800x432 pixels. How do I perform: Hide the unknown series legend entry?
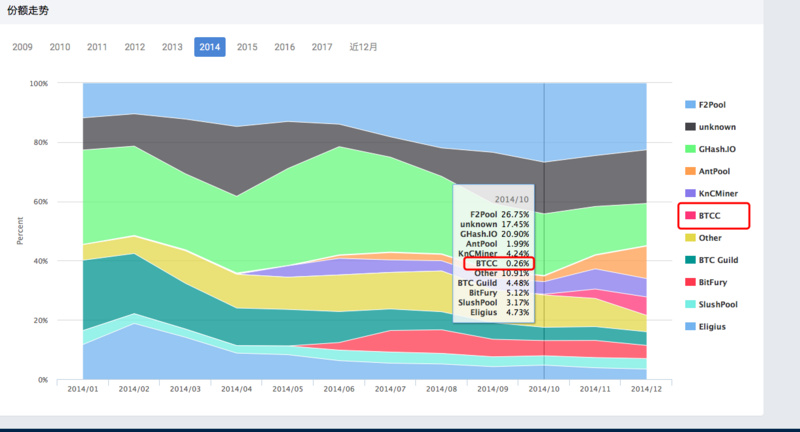click(x=716, y=126)
